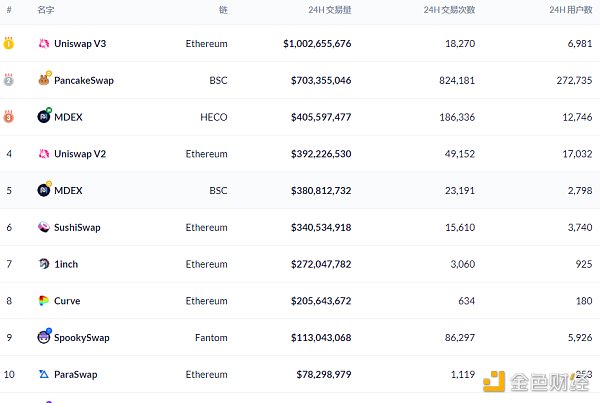
Task: Click the bronze third-place medal icon
Action: point(9,117)
